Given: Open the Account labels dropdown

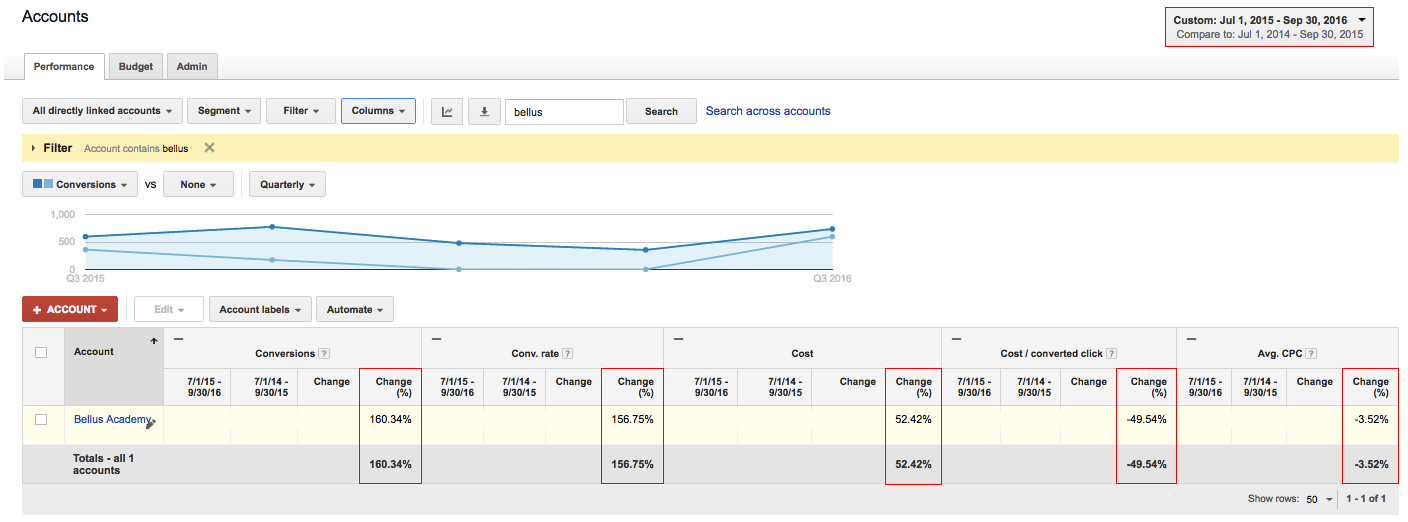Looking at the screenshot, I should (260, 310).
